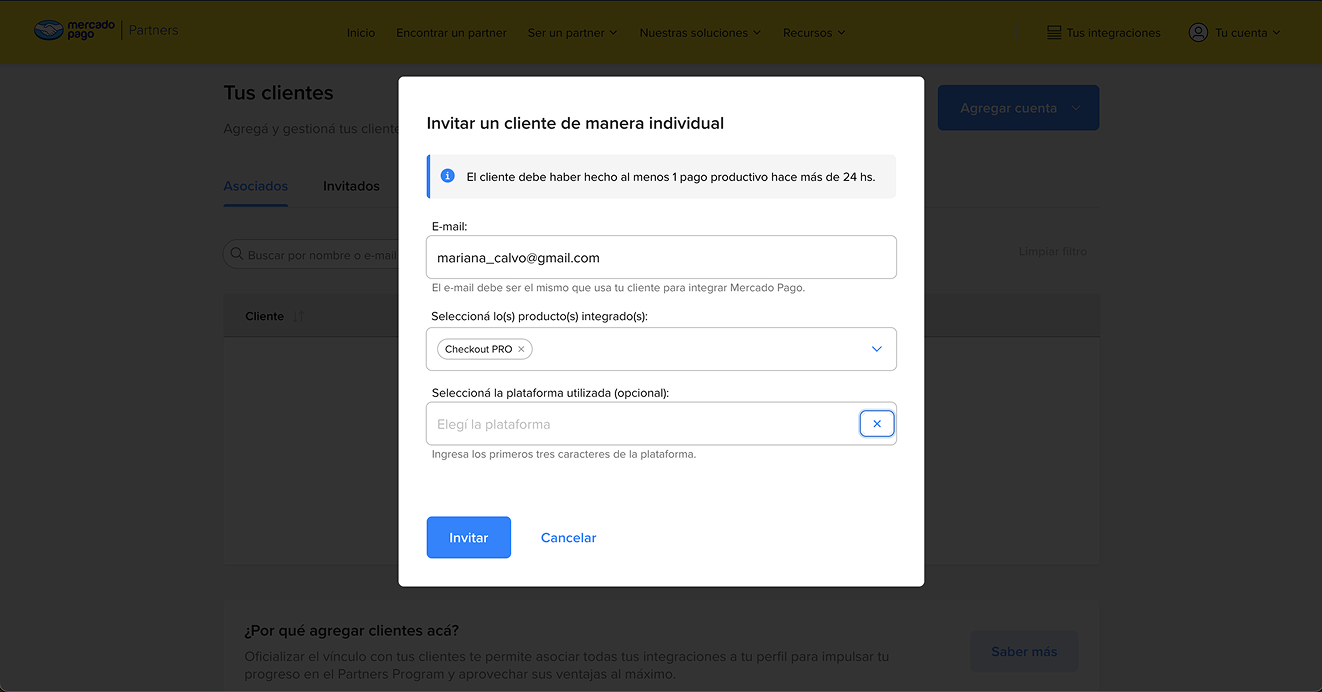The width and height of the screenshot is (1322, 692).
Task: Click the 24 hs payment notice text
Action: (671, 176)
